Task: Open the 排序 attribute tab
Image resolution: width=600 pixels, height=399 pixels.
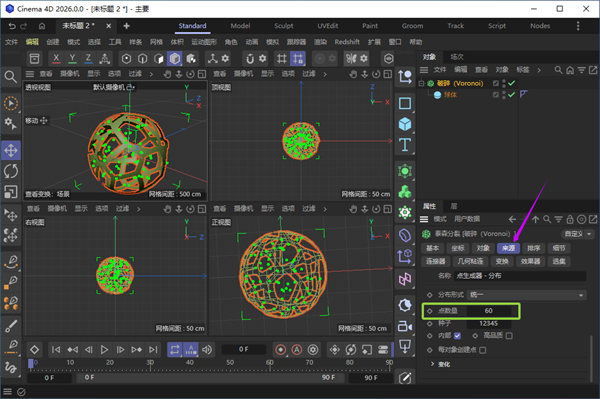Action: [533, 248]
